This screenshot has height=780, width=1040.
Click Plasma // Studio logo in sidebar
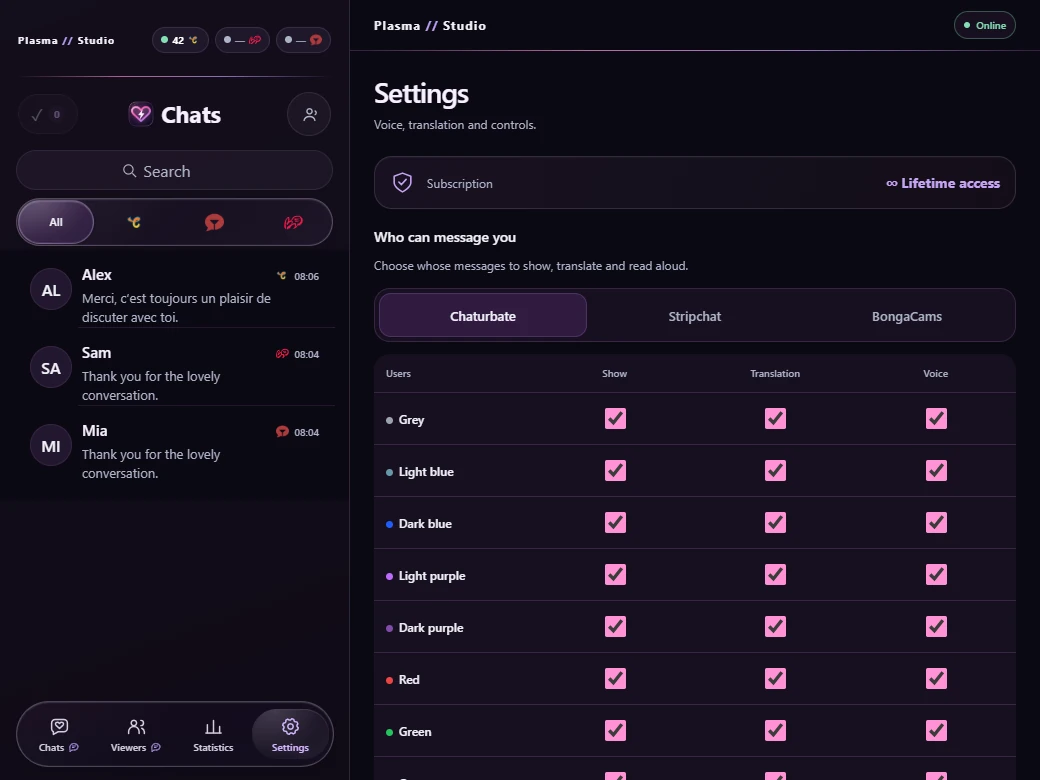(x=66, y=40)
